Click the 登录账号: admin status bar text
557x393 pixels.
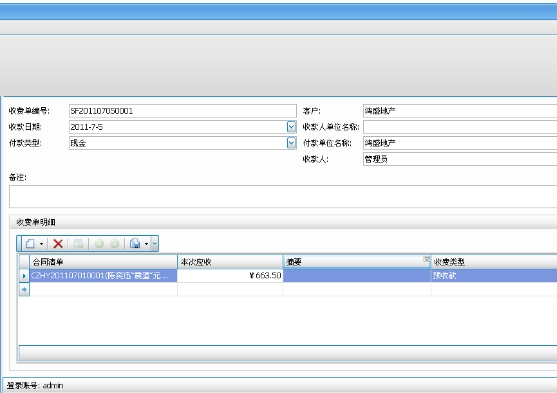click(x=35, y=385)
